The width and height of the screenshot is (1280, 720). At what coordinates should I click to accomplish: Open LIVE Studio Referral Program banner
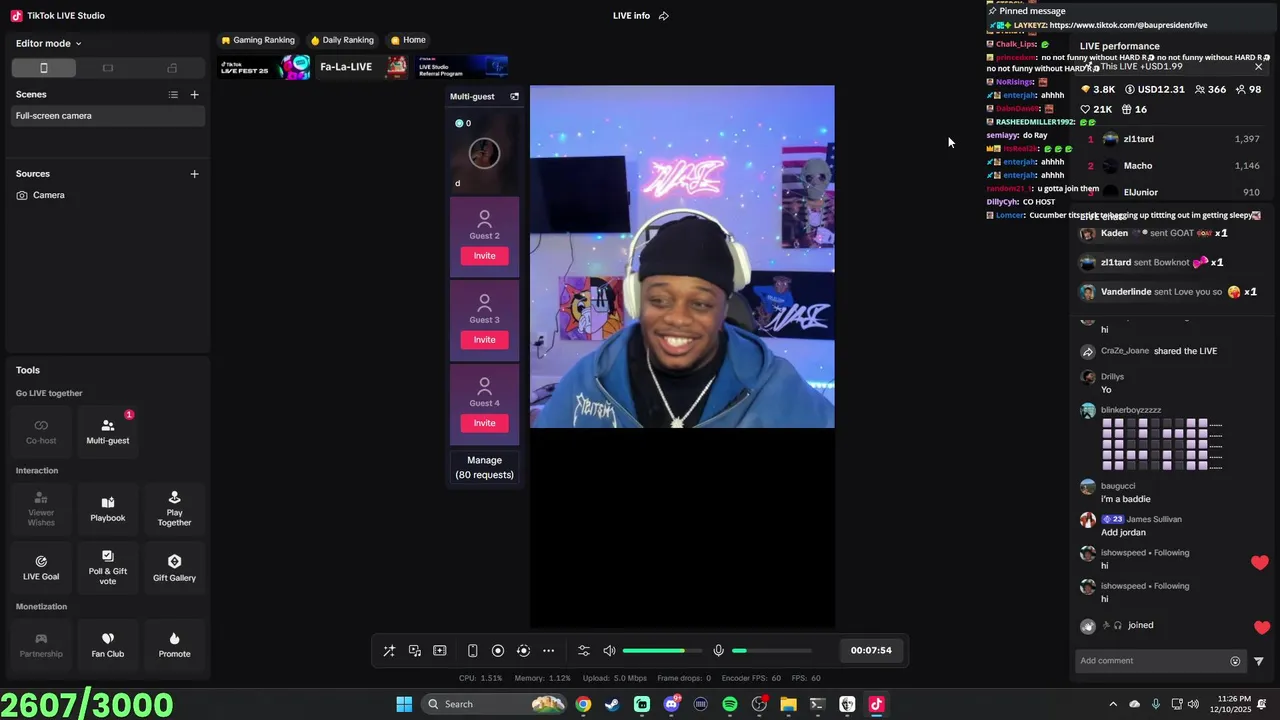pyautogui.click(x=463, y=67)
